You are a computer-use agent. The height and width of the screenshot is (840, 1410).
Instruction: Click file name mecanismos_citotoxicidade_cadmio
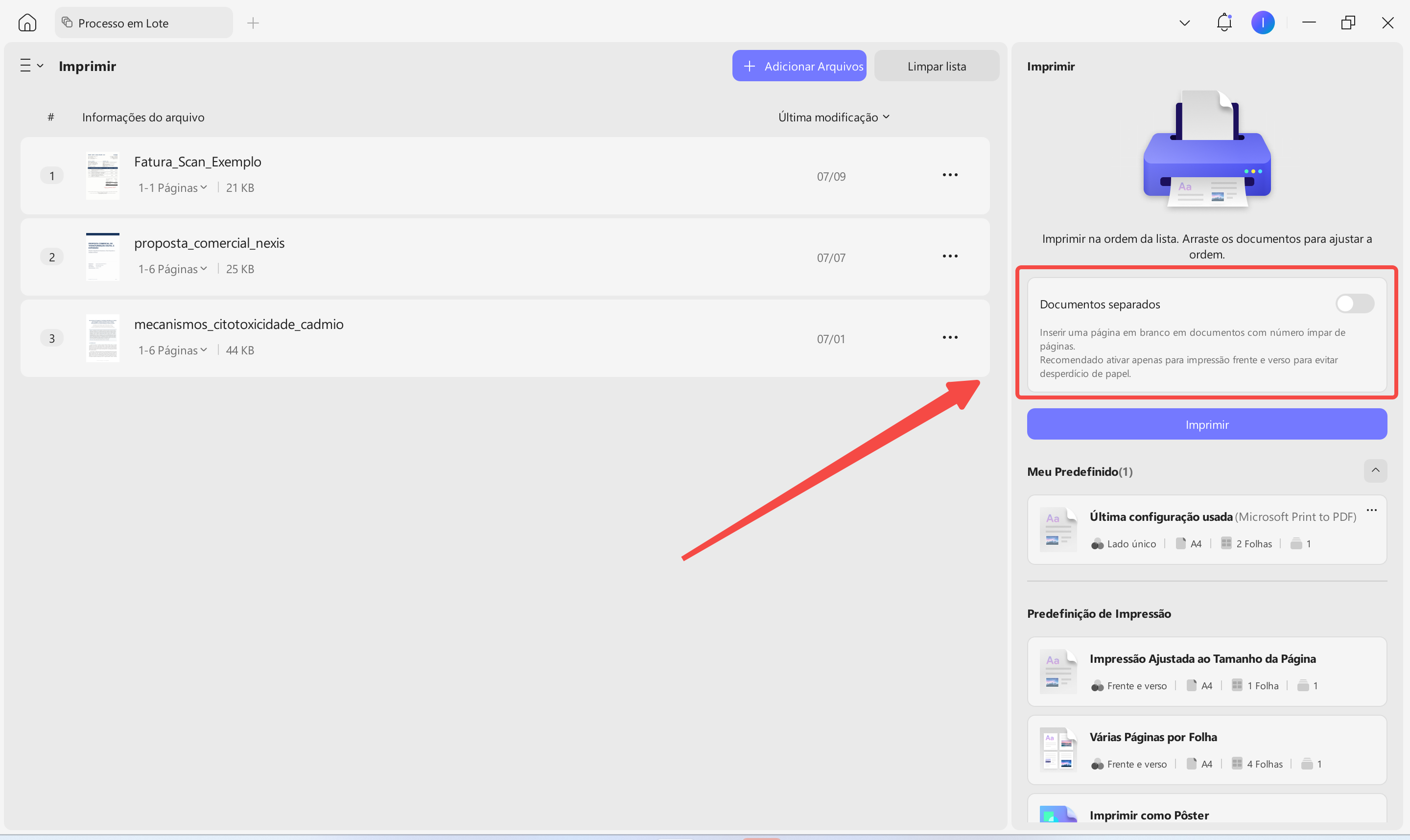pos(239,325)
